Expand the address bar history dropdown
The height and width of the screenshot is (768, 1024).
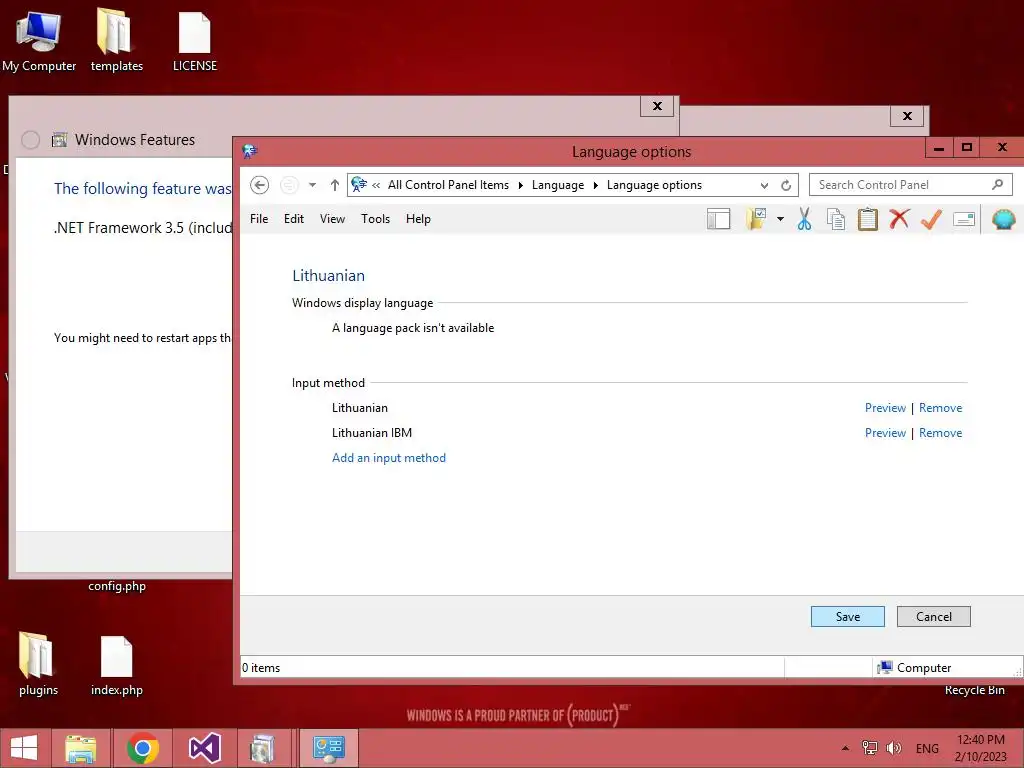pyautogui.click(x=764, y=185)
